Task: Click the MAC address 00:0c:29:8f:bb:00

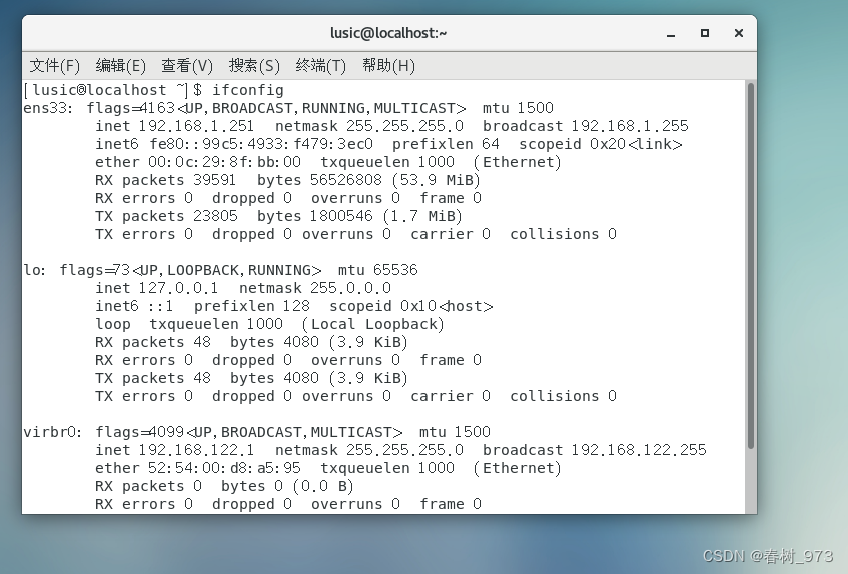Action: pyautogui.click(x=224, y=162)
